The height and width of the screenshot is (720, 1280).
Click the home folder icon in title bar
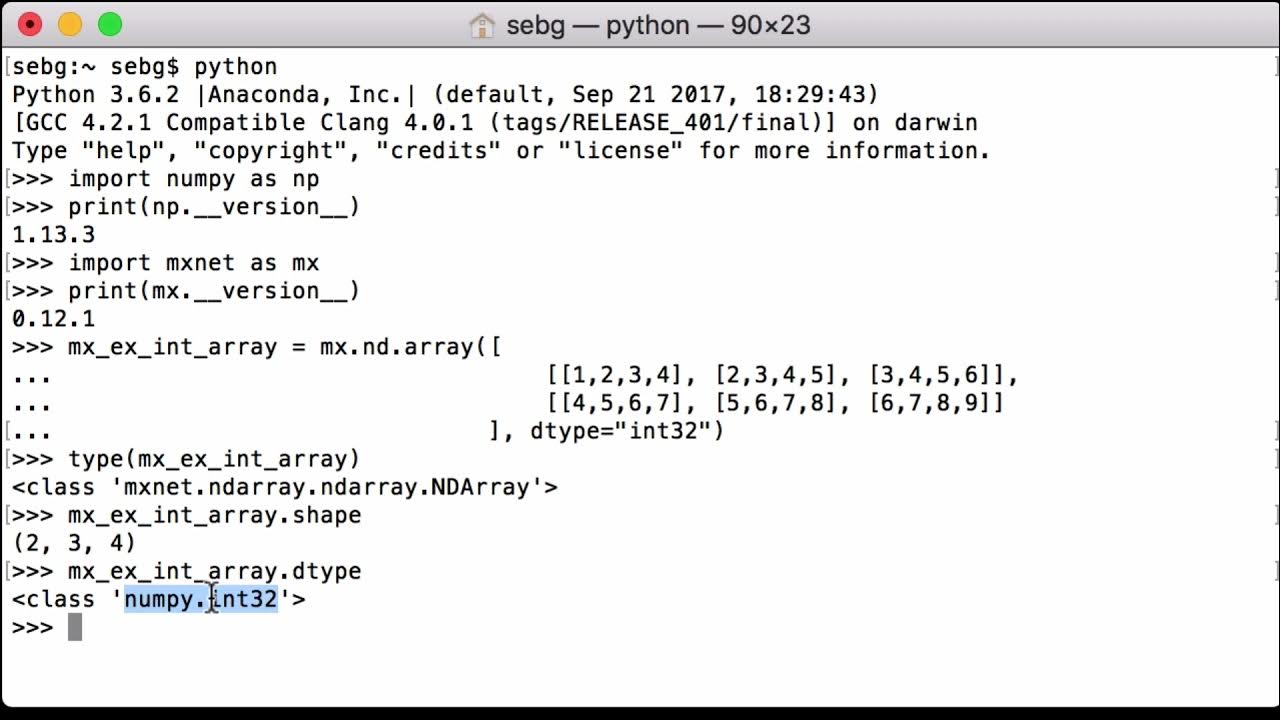[x=482, y=26]
